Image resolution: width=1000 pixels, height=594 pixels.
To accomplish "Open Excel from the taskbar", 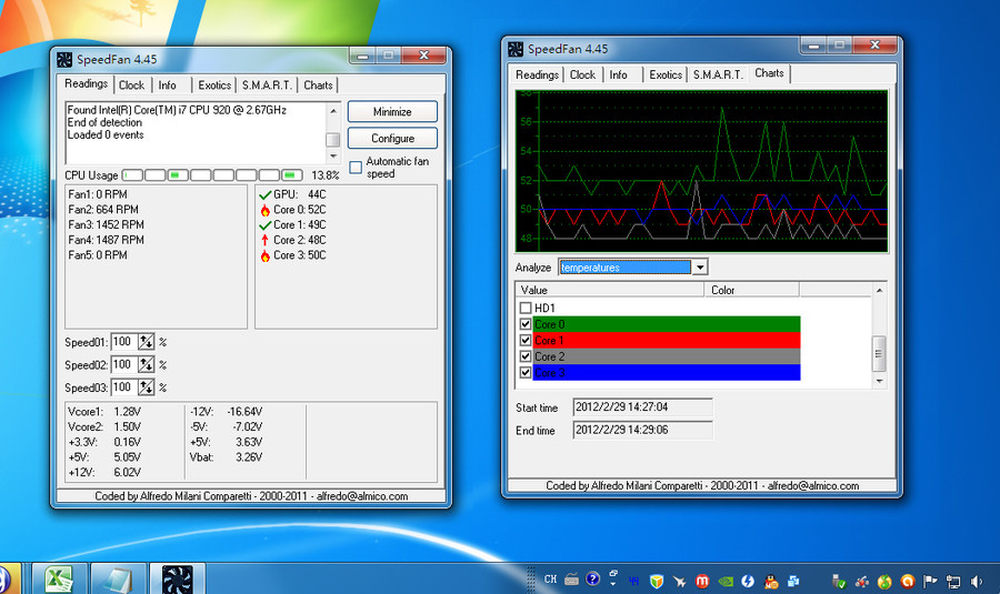I will coord(58,579).
